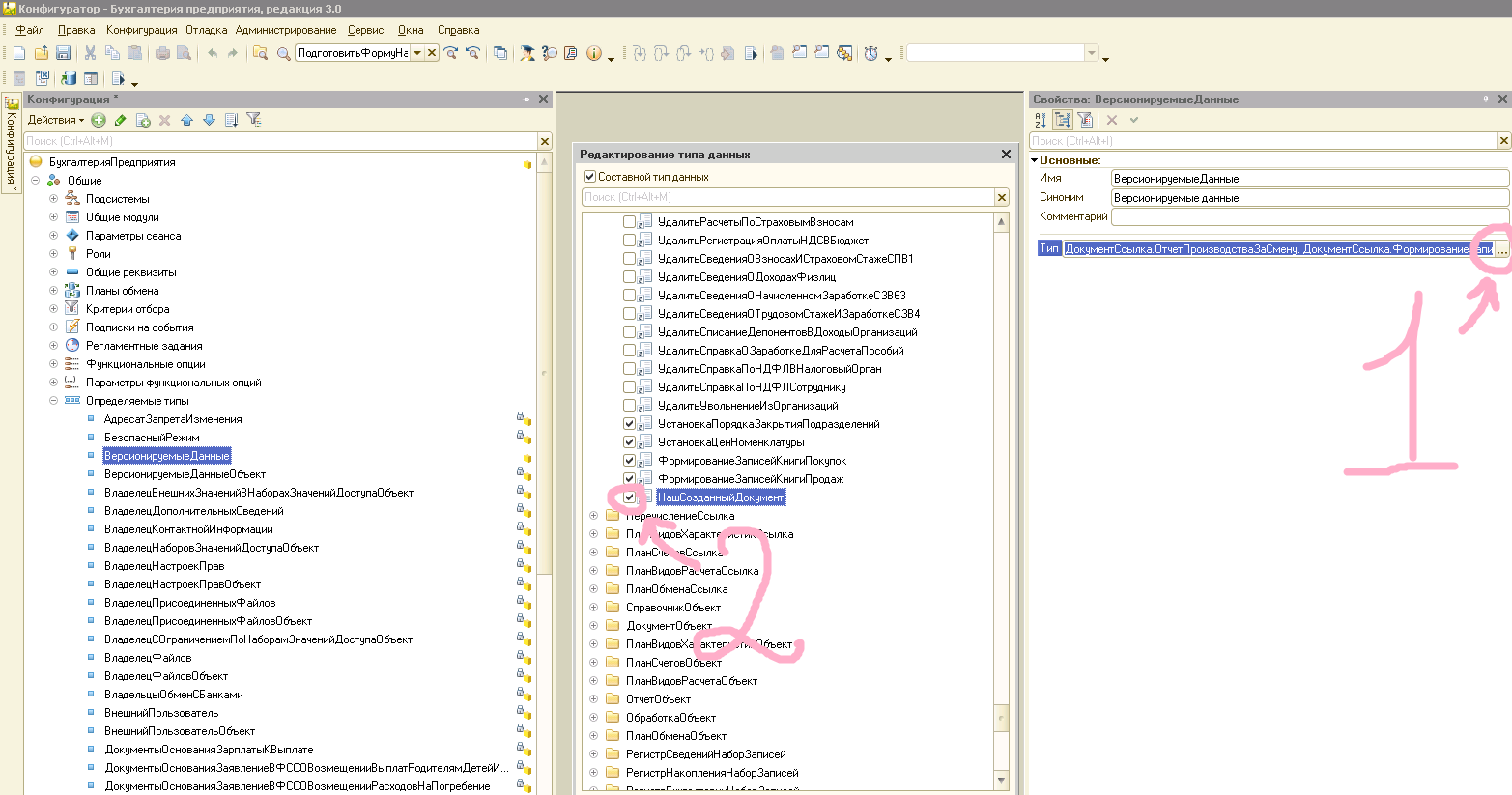Open the Сервис menu
The width and height of the screenshot is (1512, 795).
[365, 30]
